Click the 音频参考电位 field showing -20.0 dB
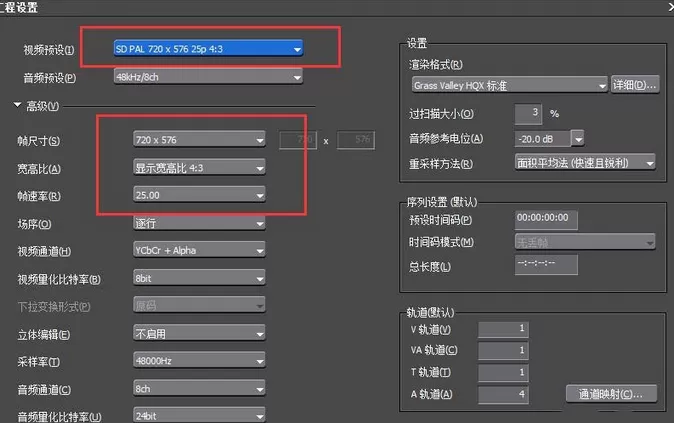 click(x=542, y=139)
